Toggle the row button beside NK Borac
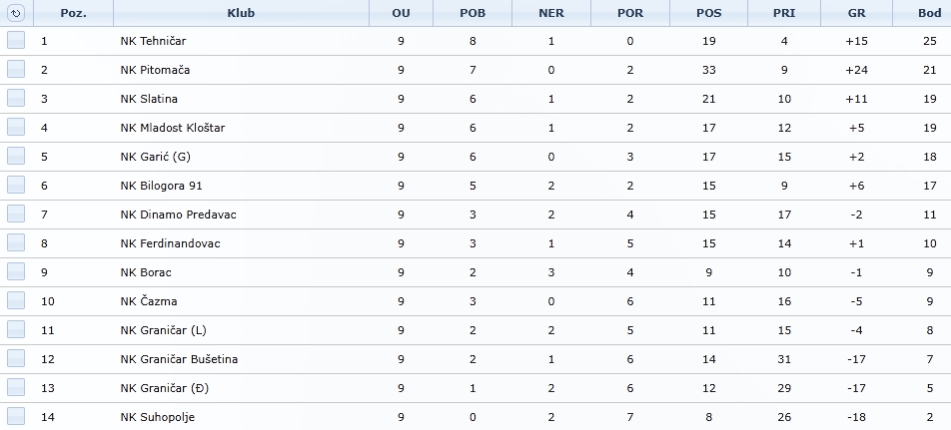Image resolution: width=951 pixels, height=430 pixels. (x=16, y=272)
